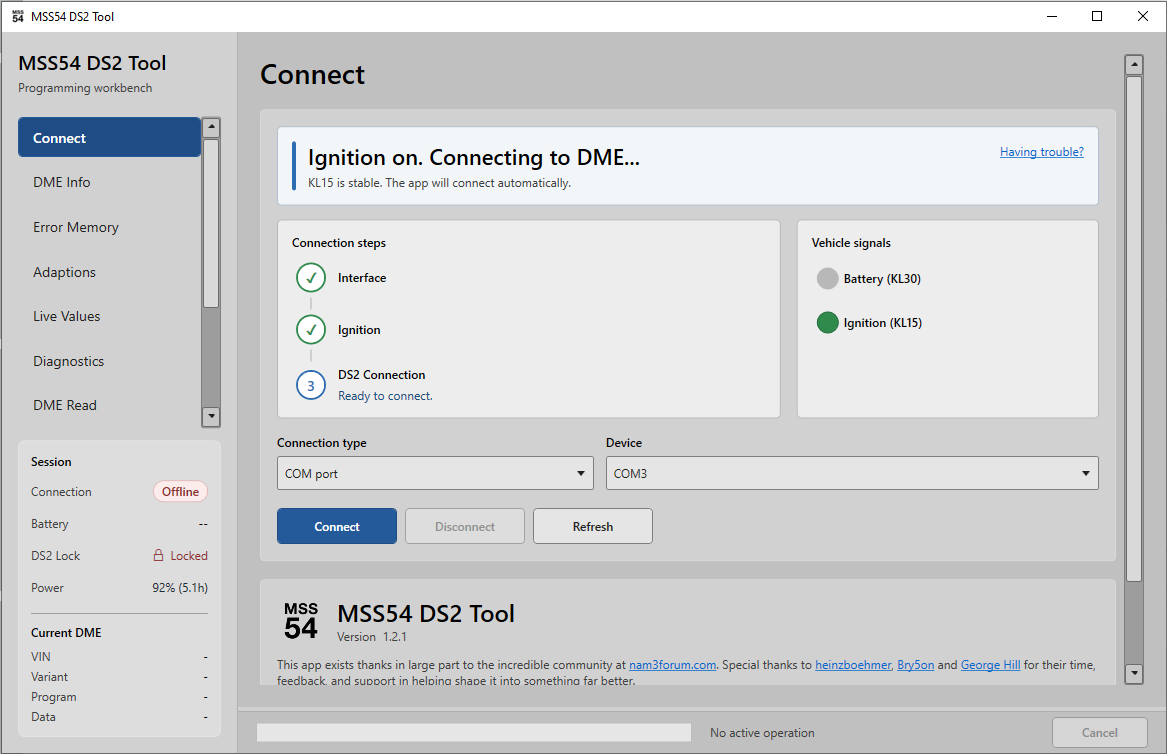1167x754 pixels.
Task: Open the nam3forum.com link
Action: click(x=672, y=665)
